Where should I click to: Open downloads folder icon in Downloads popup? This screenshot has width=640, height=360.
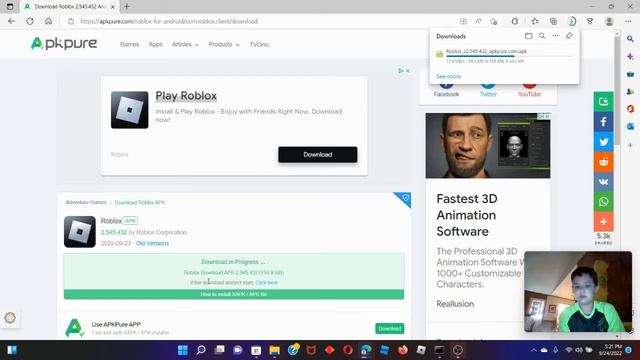tap(529, 36)
